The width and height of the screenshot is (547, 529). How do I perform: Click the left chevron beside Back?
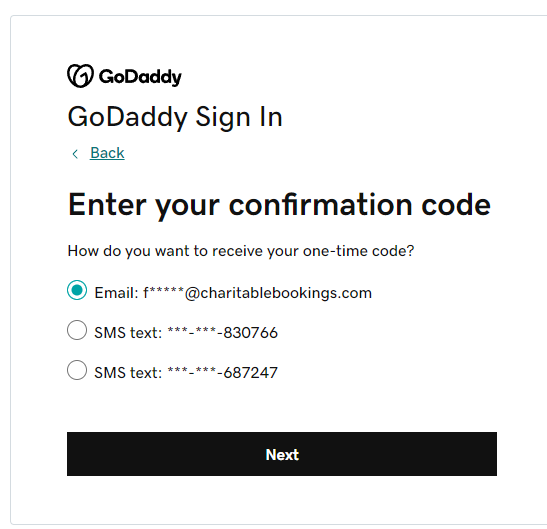[x=75, y=154]
